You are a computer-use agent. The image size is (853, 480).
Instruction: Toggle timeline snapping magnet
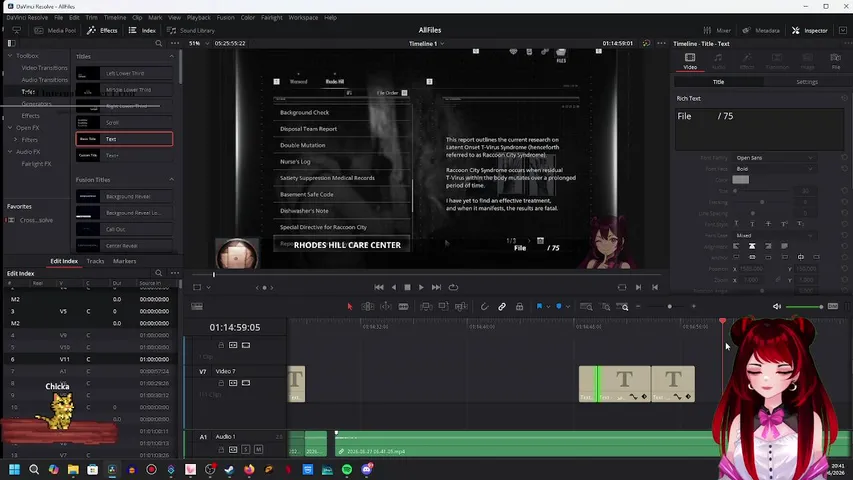(x=484, y=306)
